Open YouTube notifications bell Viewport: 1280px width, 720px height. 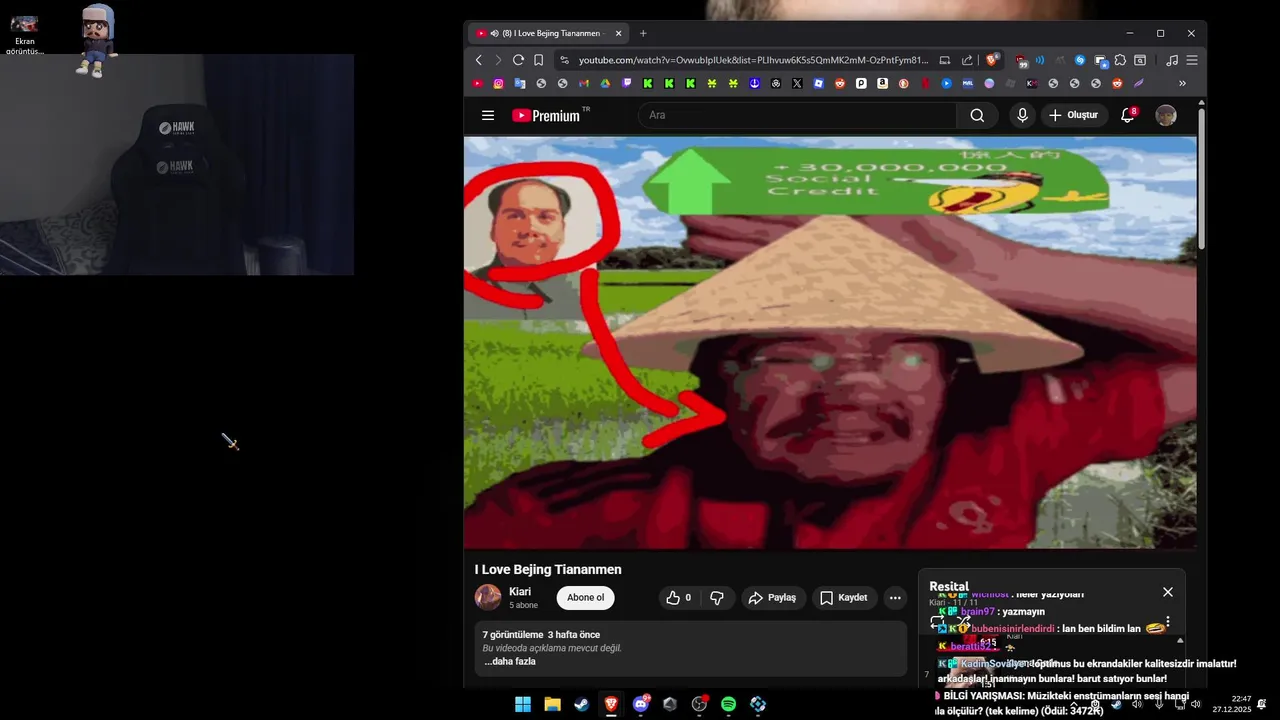1128,115
